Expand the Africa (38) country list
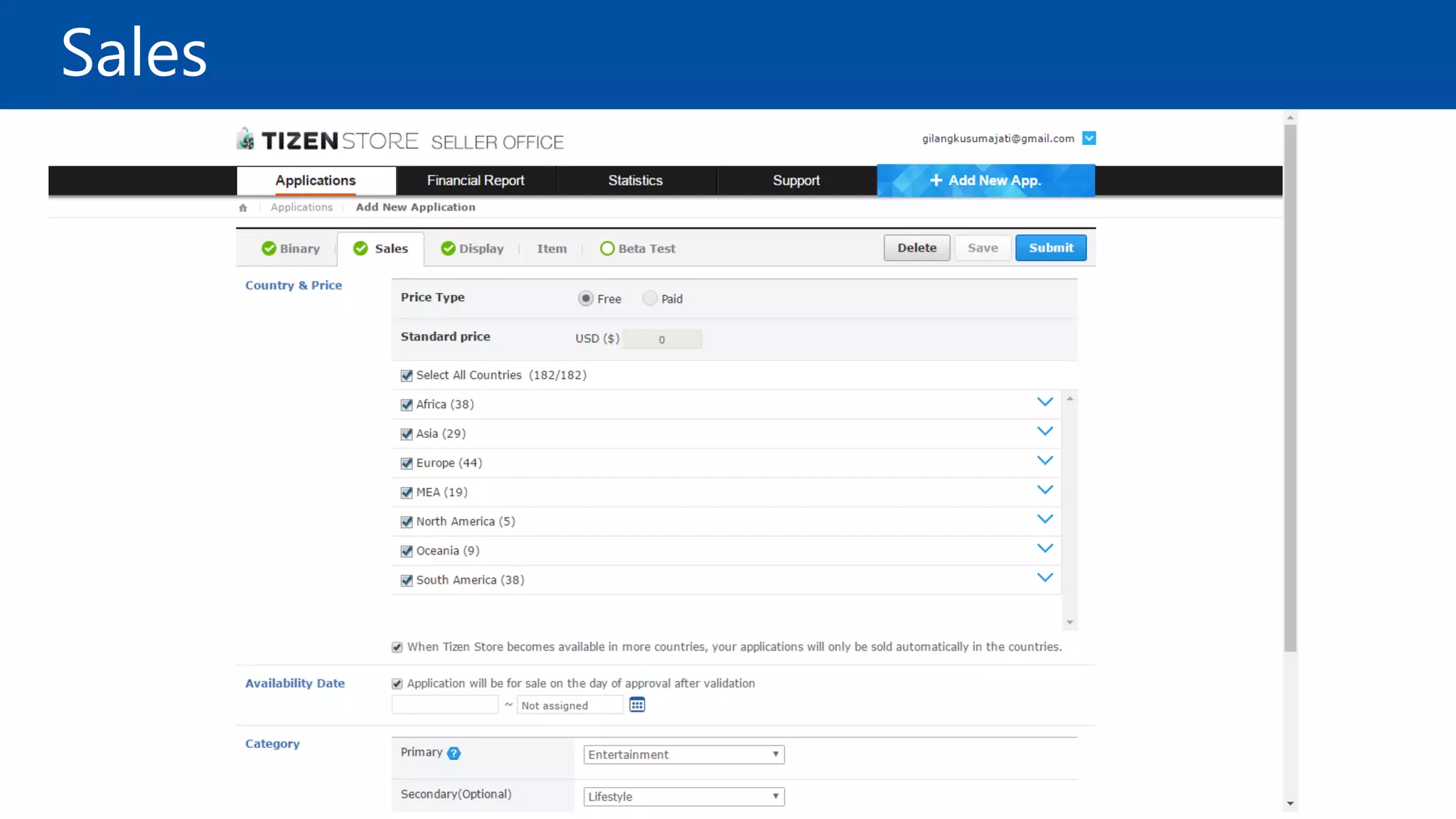This screenshot has height=819, width=1456. (1044, 402)
